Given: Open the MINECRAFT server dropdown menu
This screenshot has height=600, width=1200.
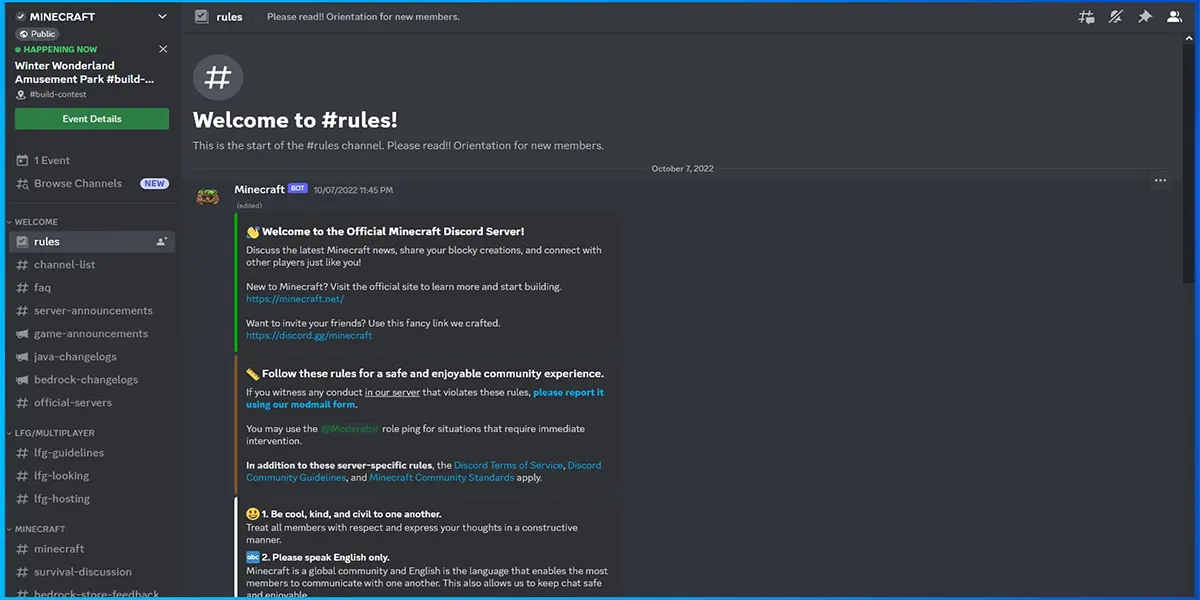Looking at the screenshot, I should pos(163,17).
